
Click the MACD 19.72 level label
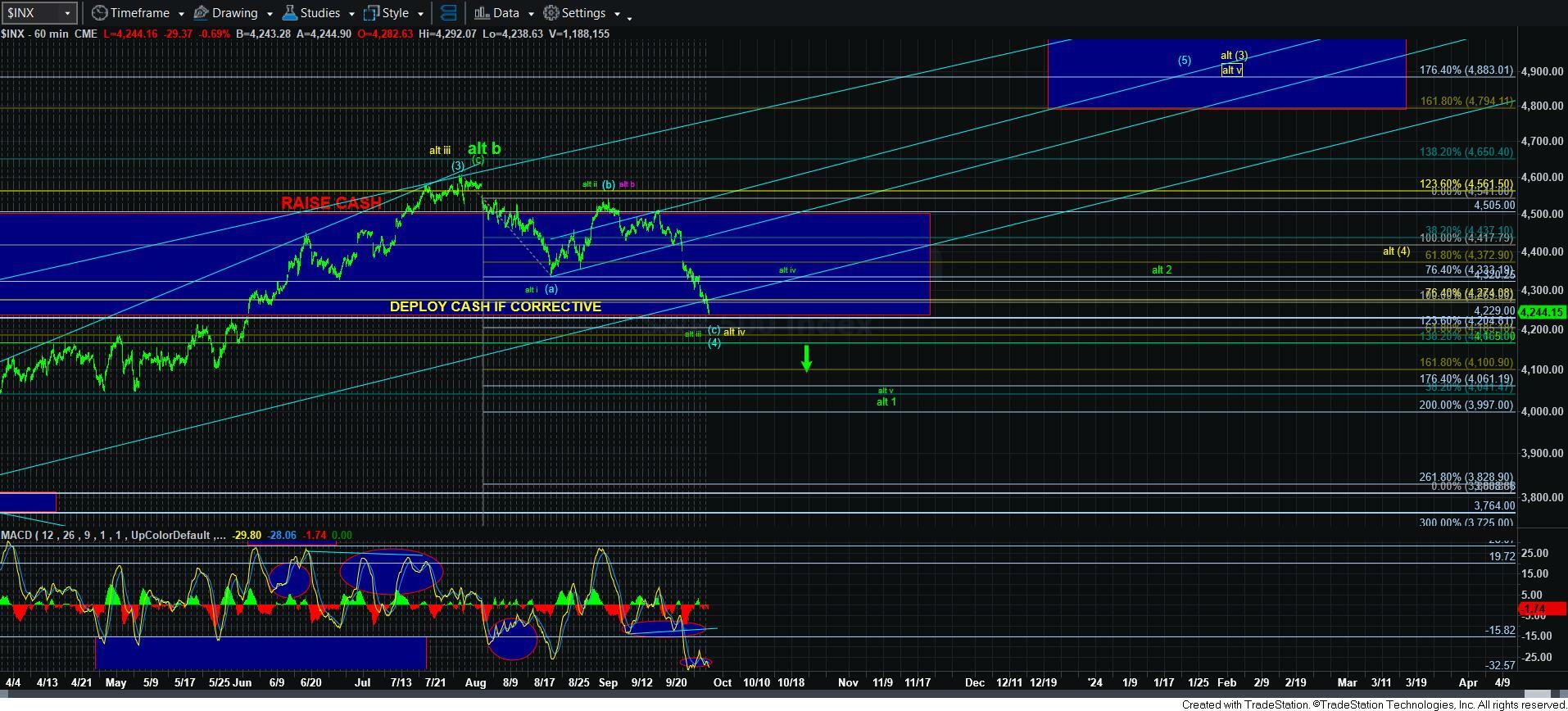1502,557
